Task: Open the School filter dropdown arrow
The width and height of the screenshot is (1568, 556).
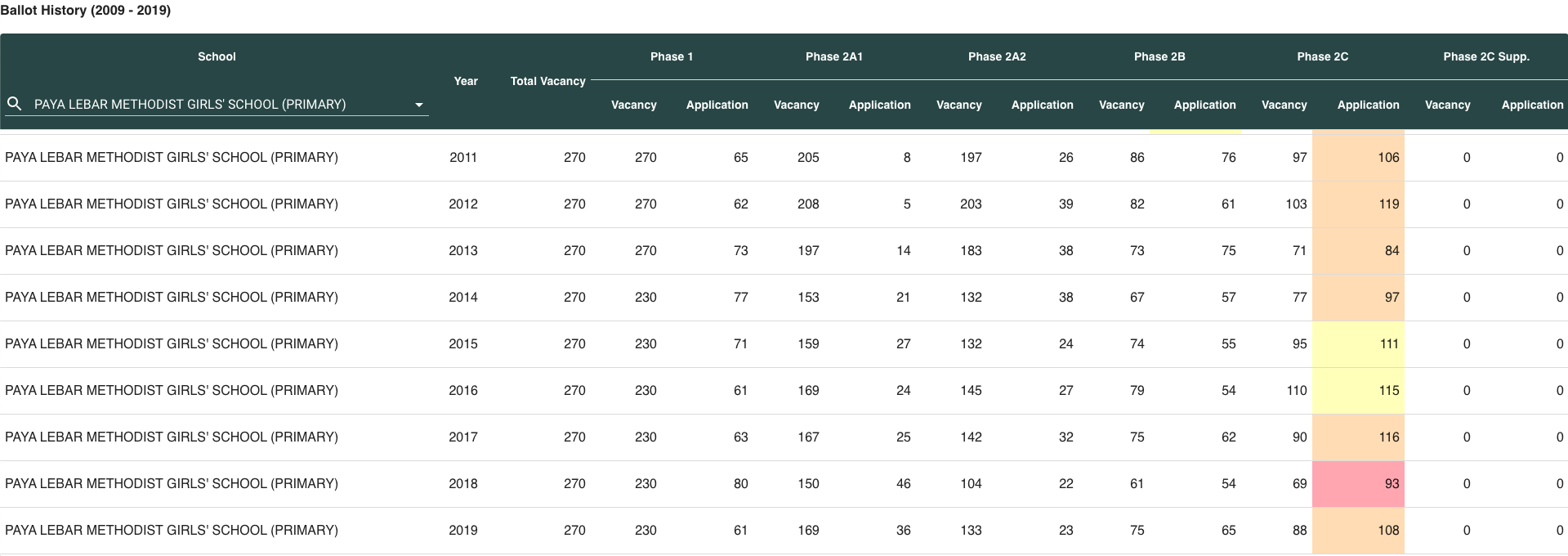Action: click(419, 105)
